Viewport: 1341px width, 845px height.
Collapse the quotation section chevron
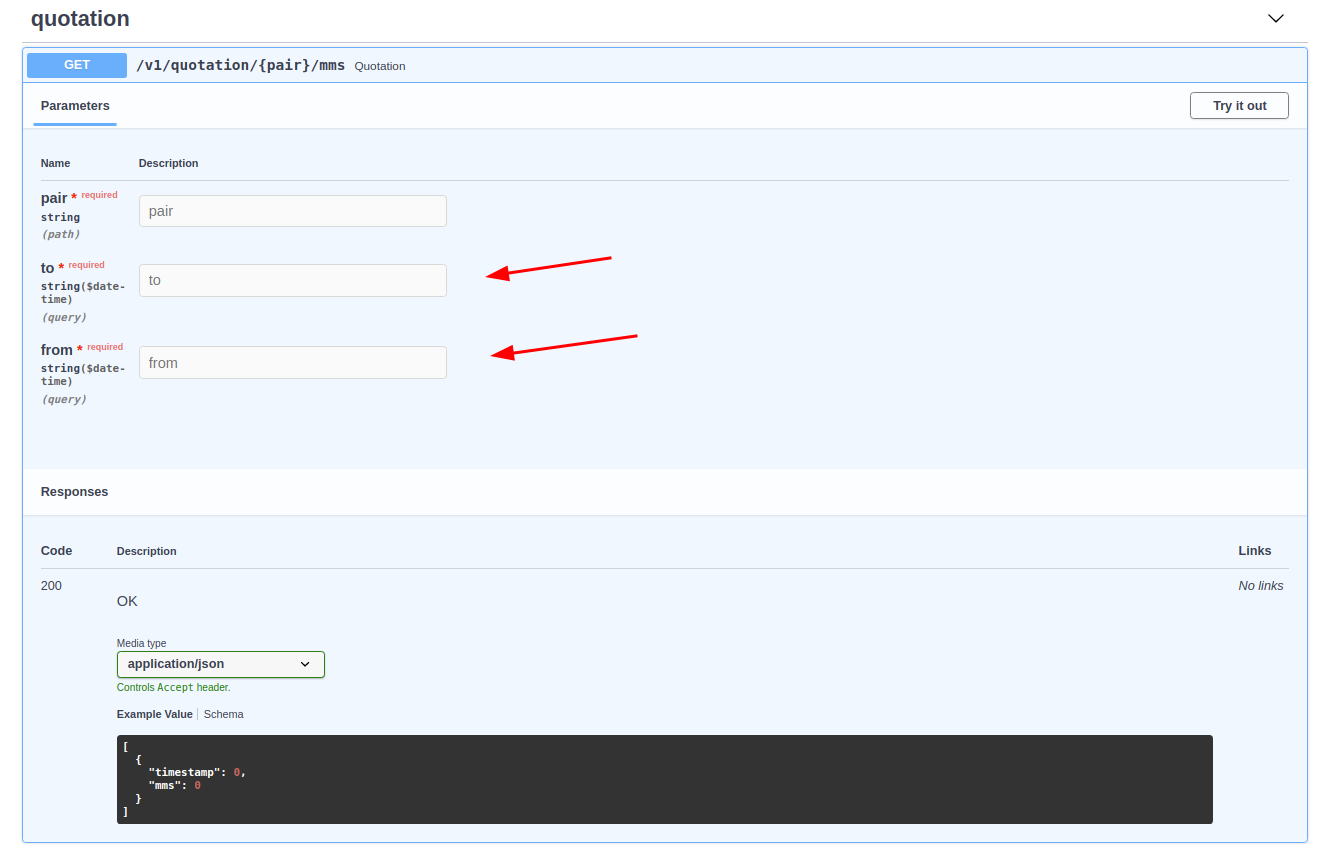click(1275, 18)
